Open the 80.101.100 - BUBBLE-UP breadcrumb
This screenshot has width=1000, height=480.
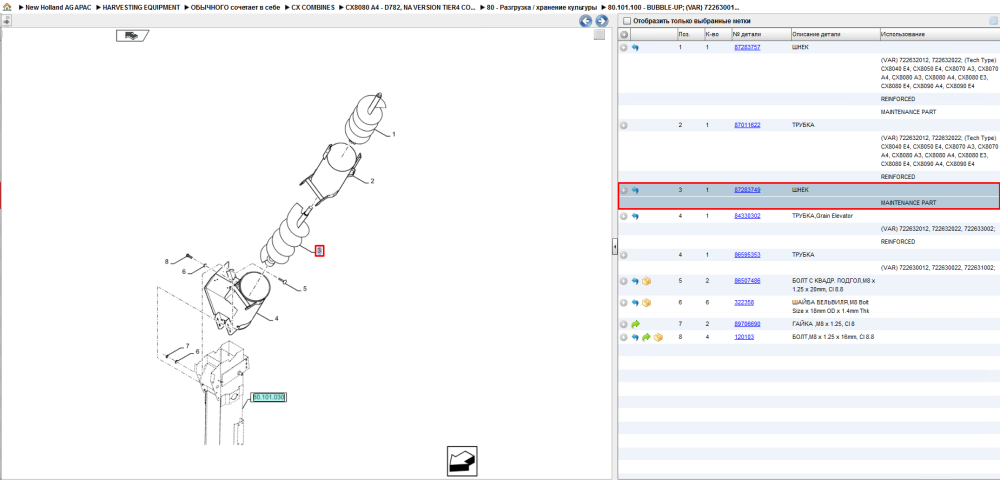(674, 7)
